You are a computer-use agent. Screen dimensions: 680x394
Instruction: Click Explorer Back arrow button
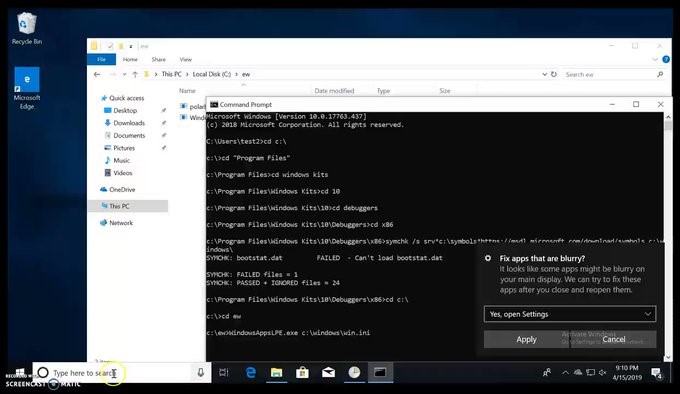pos(97,75)
